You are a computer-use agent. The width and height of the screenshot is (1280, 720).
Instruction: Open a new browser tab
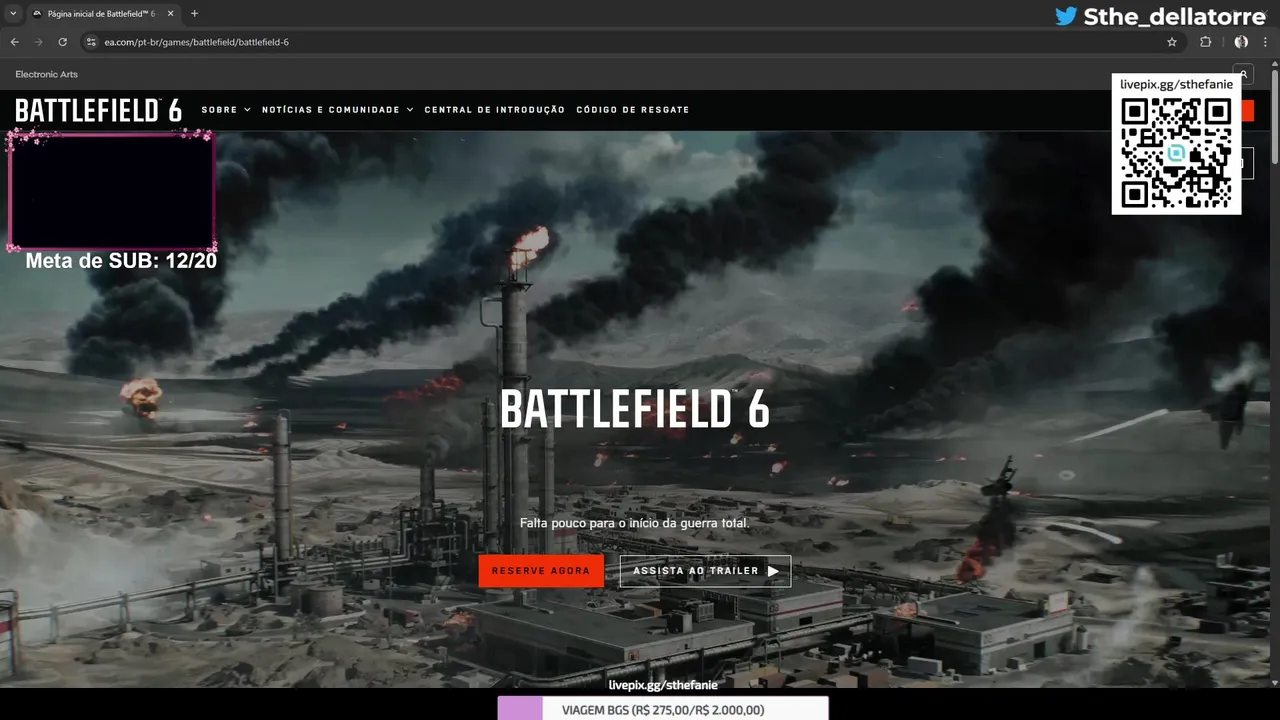(194, 14)
